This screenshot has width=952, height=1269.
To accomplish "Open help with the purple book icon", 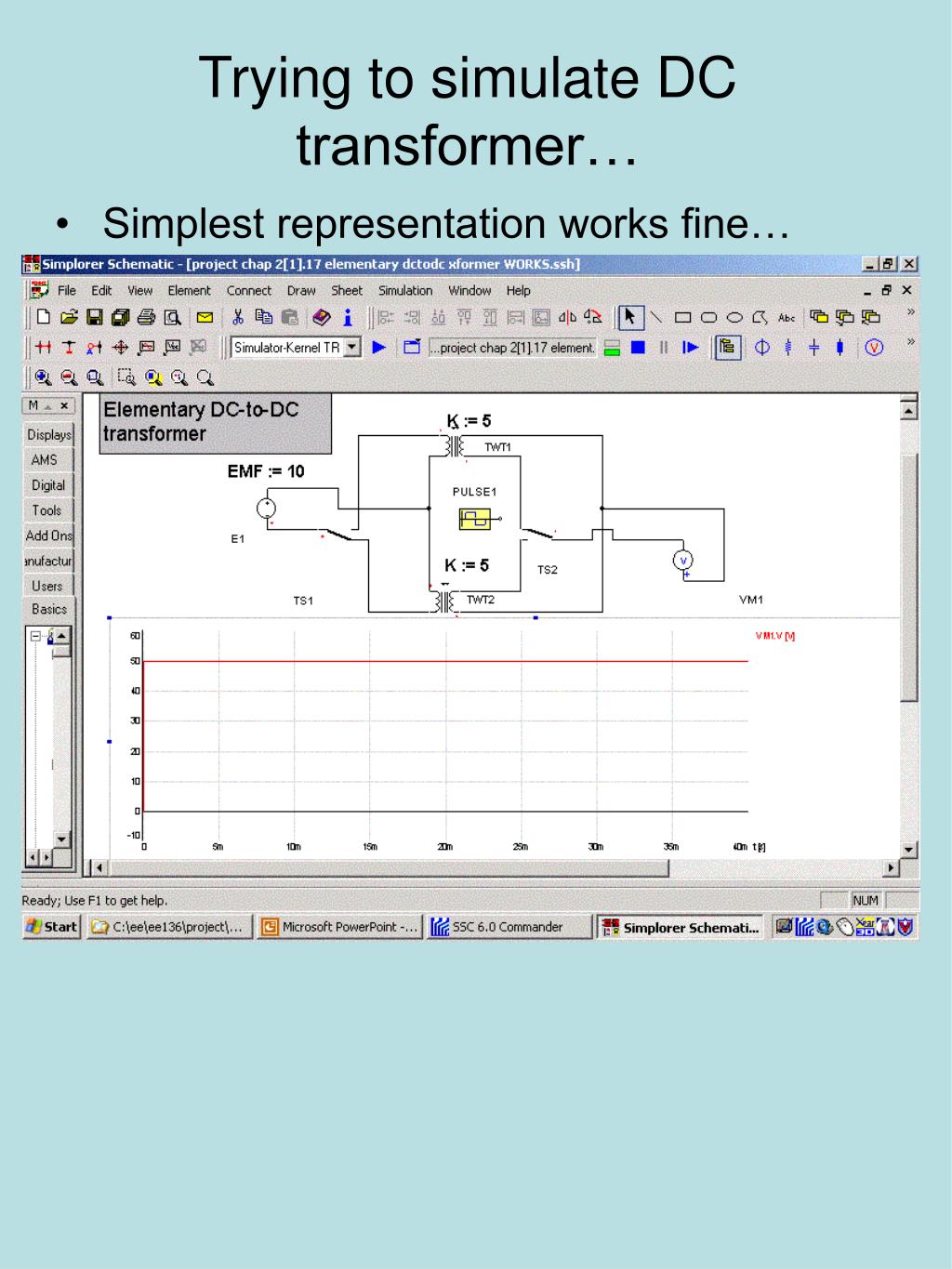I will [x=322, y=317].
